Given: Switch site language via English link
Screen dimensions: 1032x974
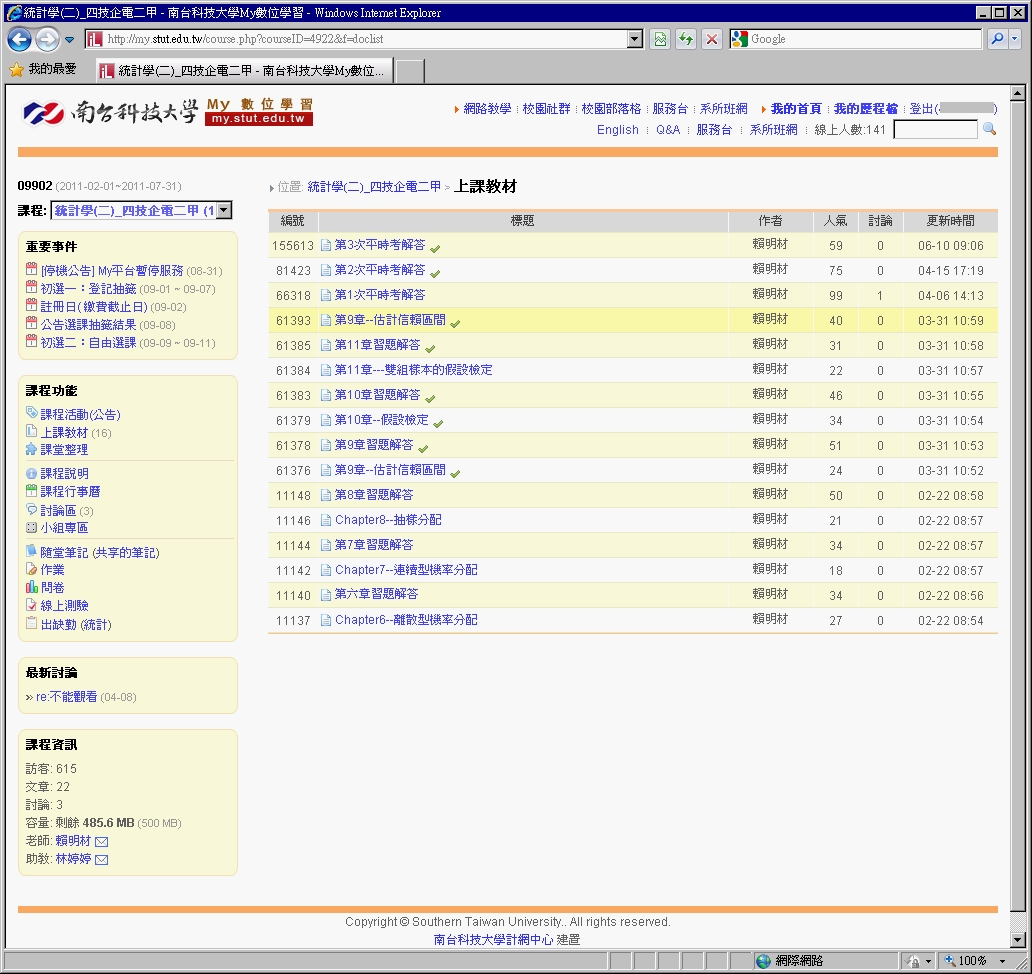Looking at the screenshot, I should click(x=617, y=130).
